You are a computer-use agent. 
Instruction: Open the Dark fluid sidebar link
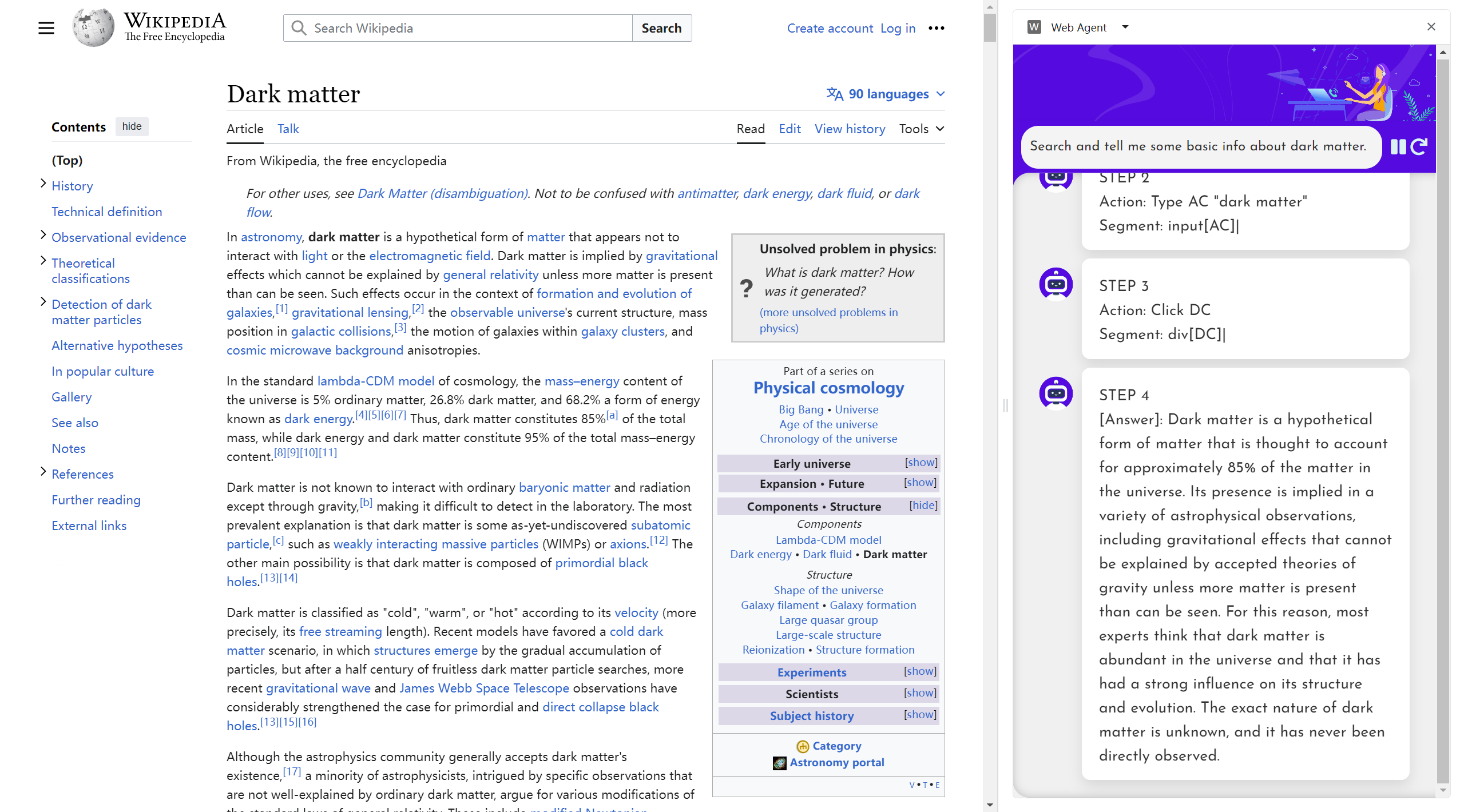click(827, 554)
